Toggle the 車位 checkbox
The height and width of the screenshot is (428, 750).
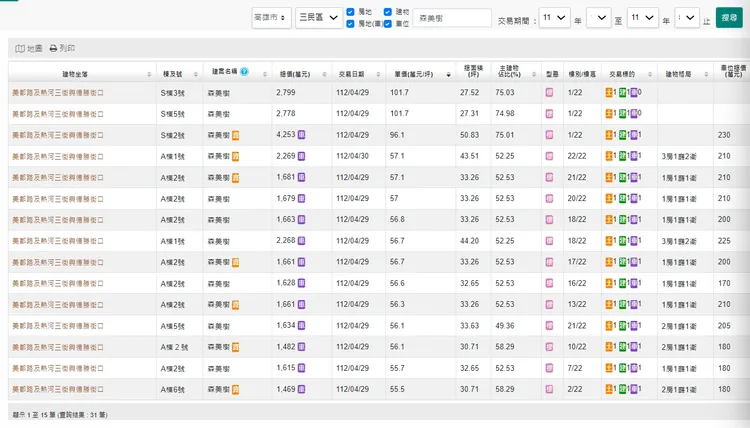(388, 24)
